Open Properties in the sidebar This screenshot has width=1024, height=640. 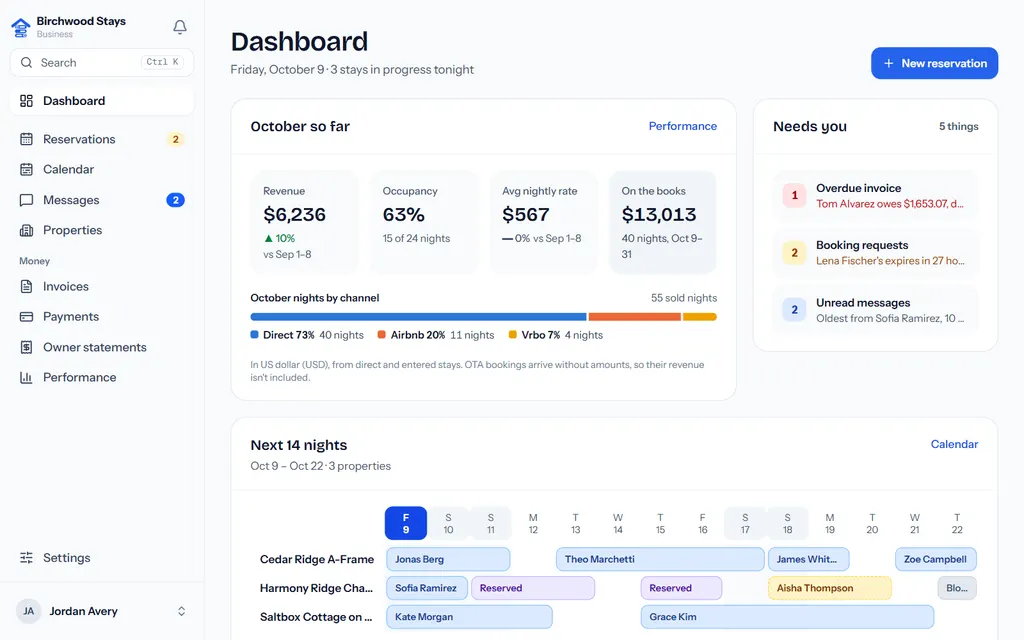click(x=102, y=230)
